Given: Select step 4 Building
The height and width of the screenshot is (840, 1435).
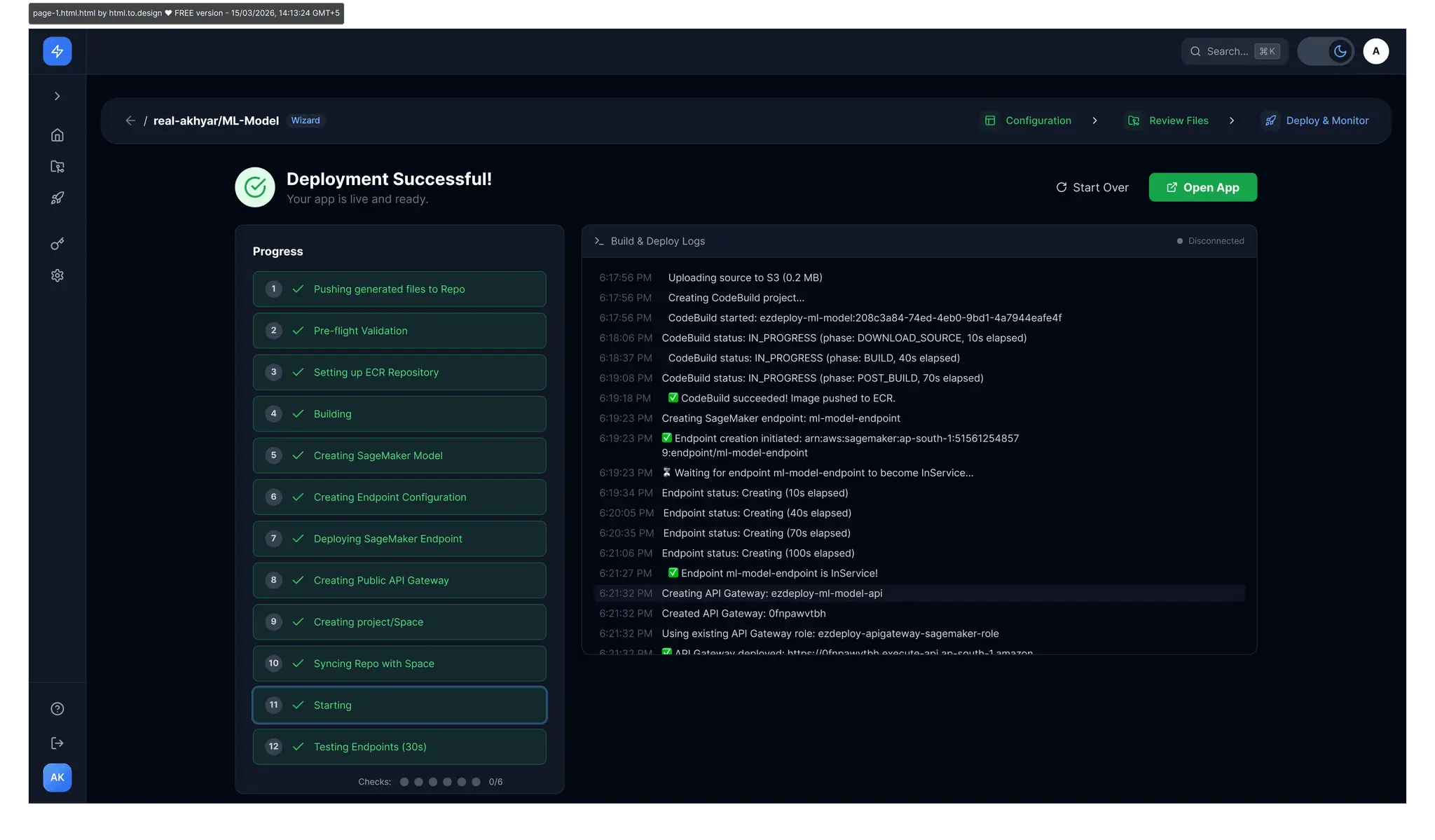Looking at the screenshot, I should [399, 414].
